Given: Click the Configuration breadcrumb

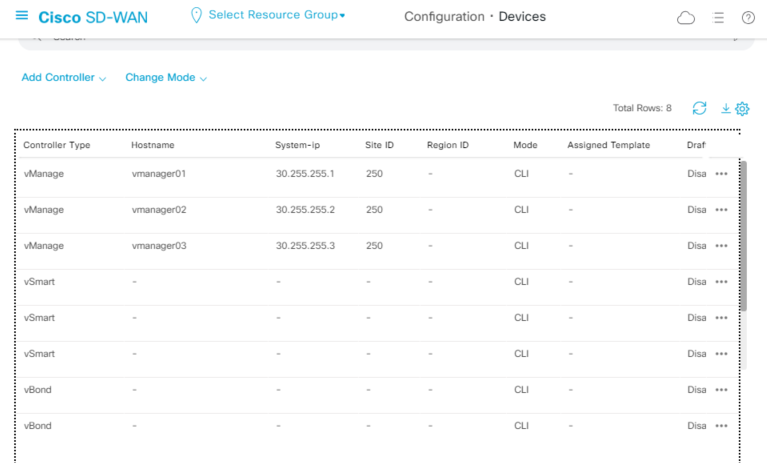Looking at the screenshot, I should 444,17.
